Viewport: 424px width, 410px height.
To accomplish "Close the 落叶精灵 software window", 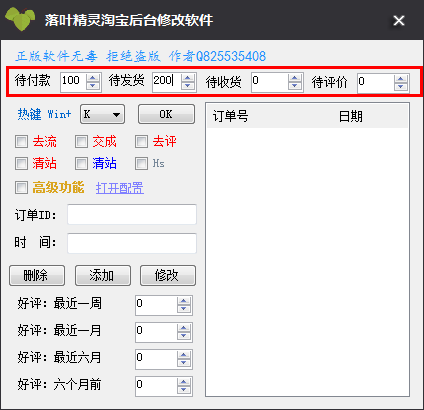I will pos(399,21).
